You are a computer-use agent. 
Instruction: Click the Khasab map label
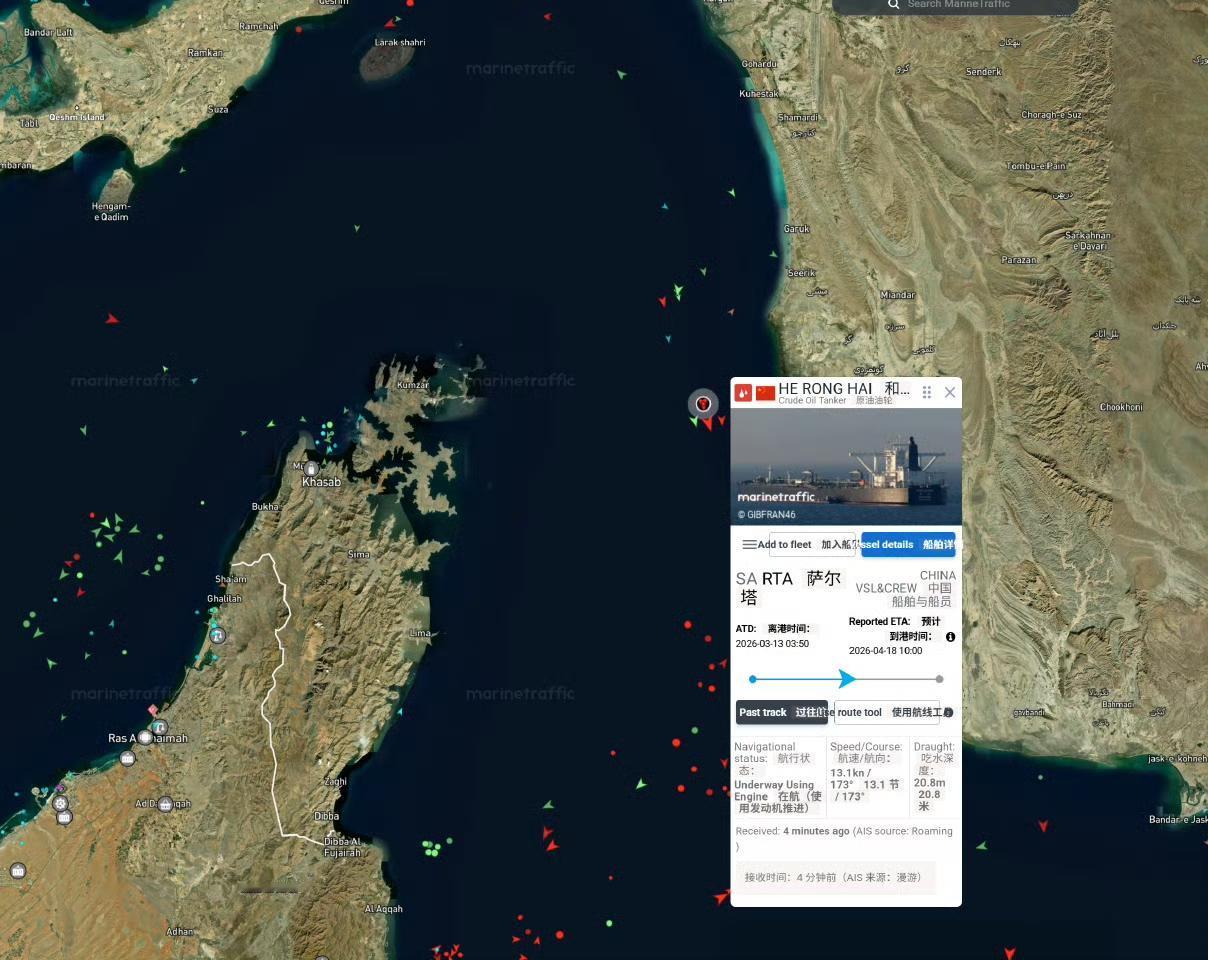coord(321,482)
